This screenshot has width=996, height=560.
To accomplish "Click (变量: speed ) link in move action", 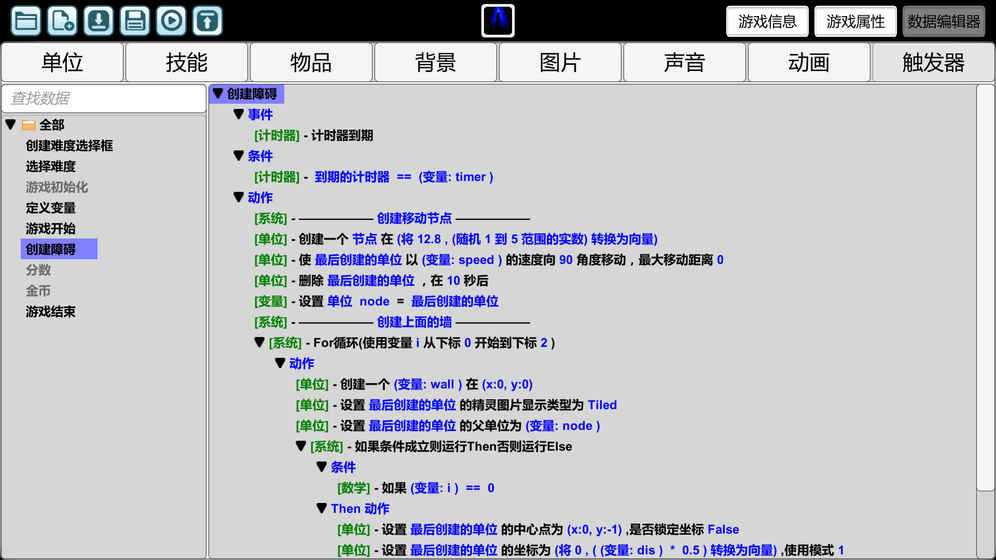I will click(462, 260).
